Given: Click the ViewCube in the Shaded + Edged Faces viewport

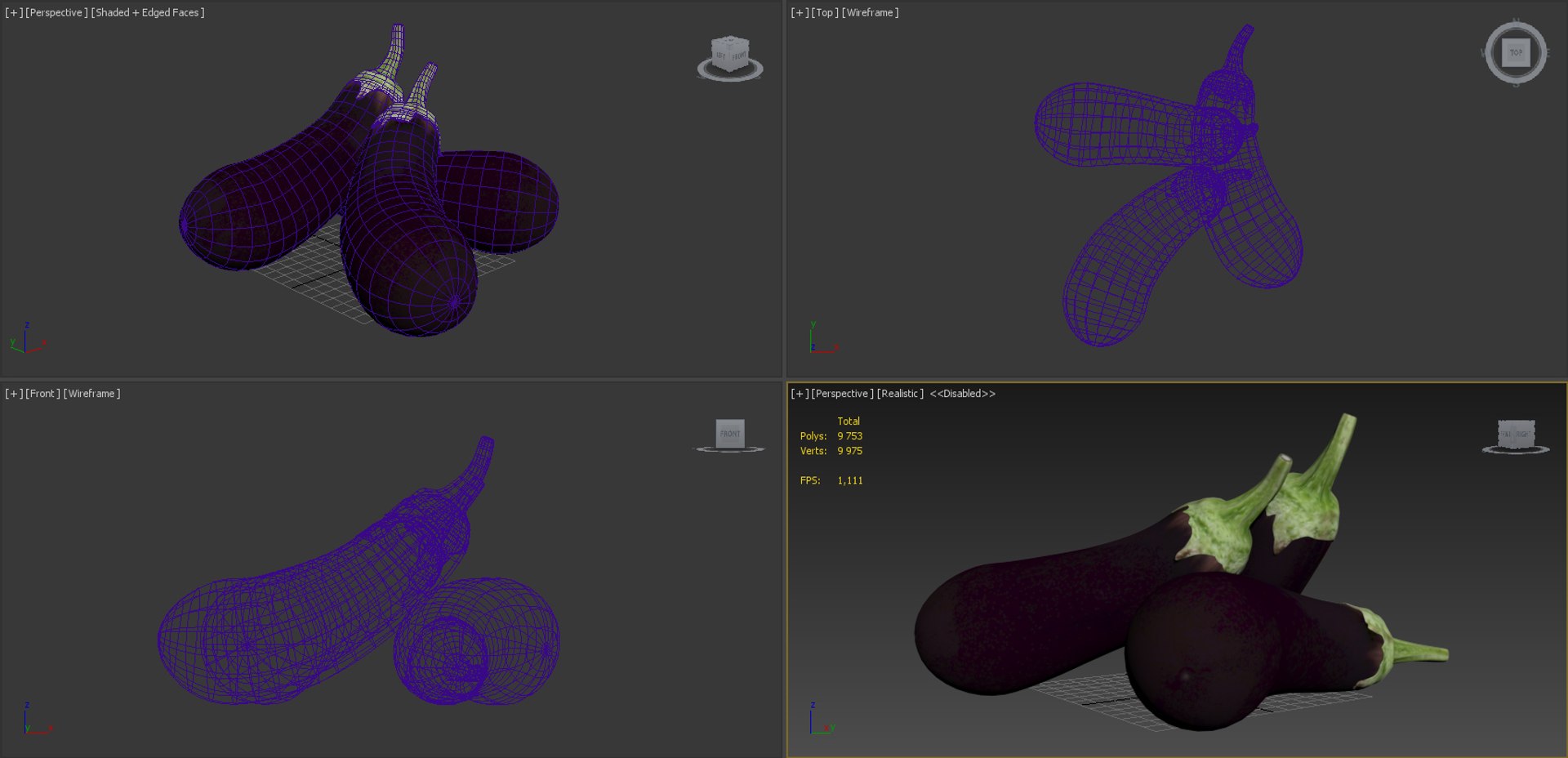Looking at the screenshot, I should pyautogui.click(x=730, y=56).
